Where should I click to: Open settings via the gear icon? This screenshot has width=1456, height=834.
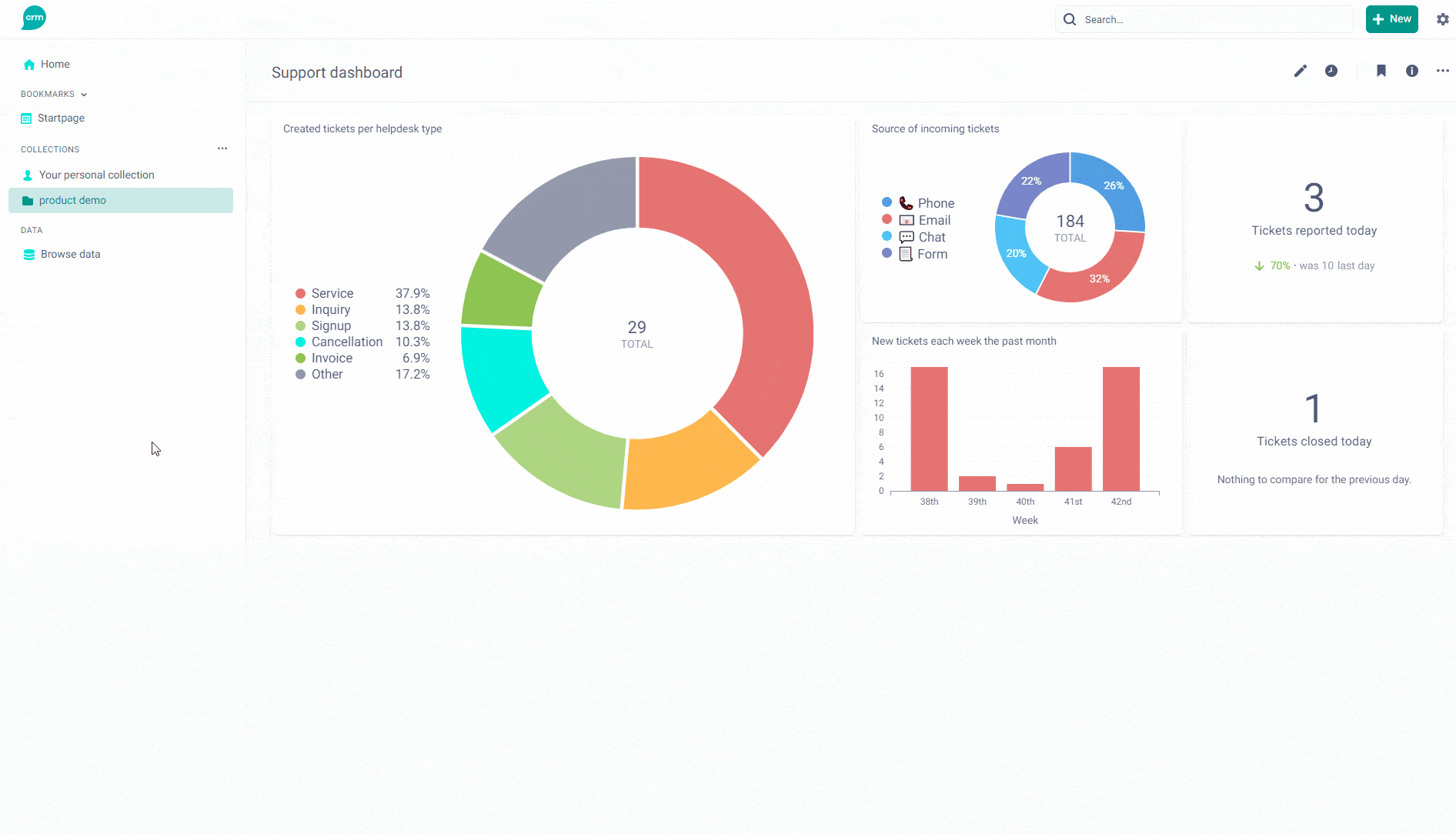tap(1442, 19)
